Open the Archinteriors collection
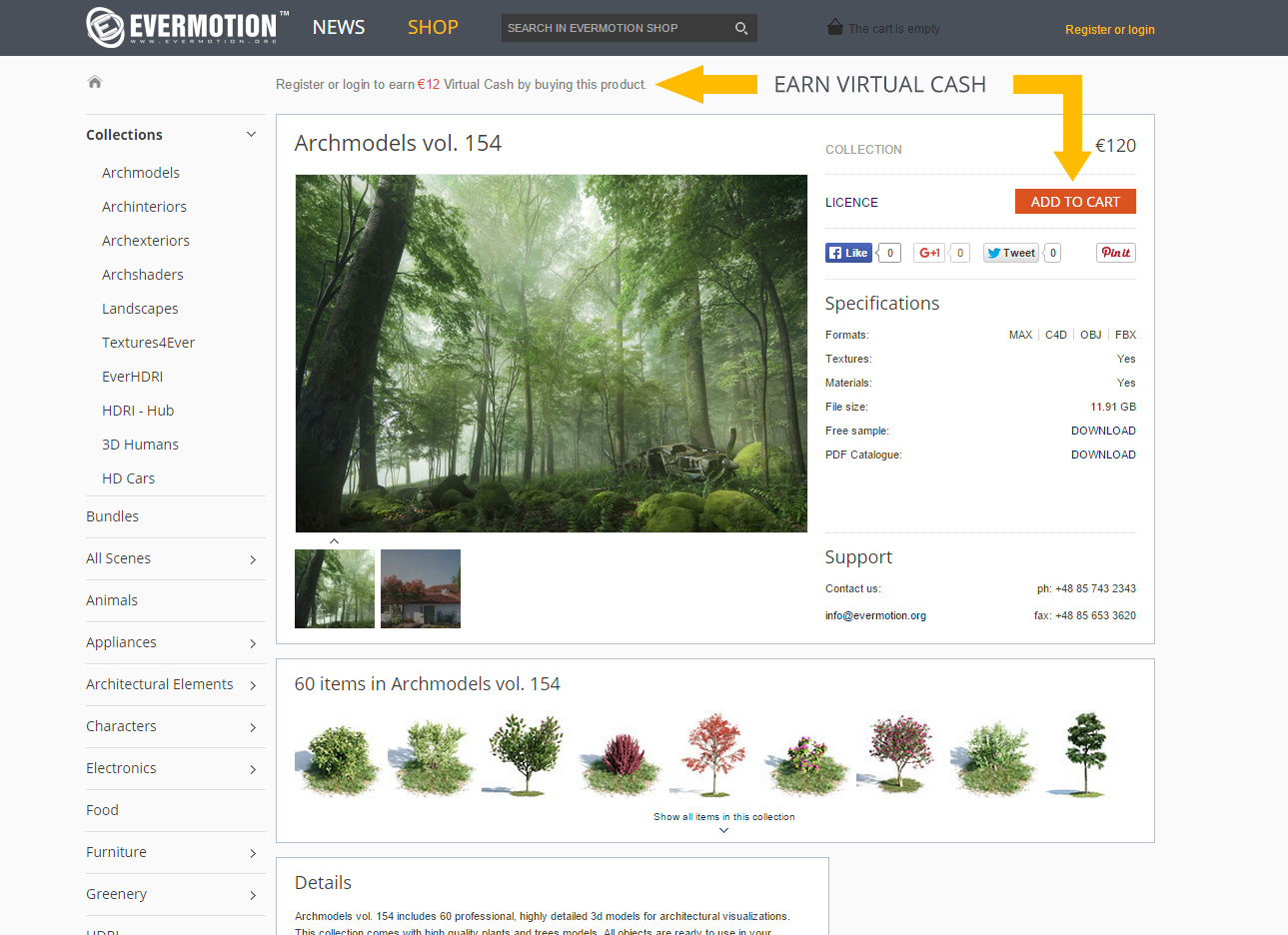The height and width of the screenshot is (935, 1288). tap(144, 207)
